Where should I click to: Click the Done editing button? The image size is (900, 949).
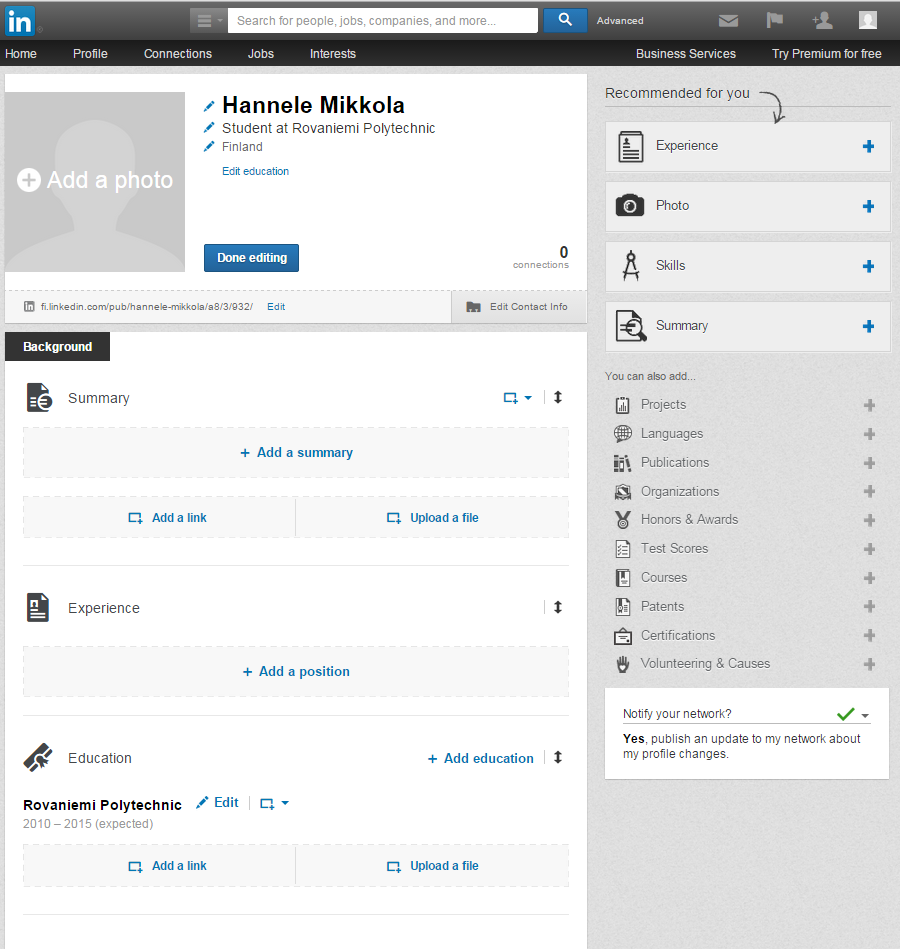[x=251, y=258]
